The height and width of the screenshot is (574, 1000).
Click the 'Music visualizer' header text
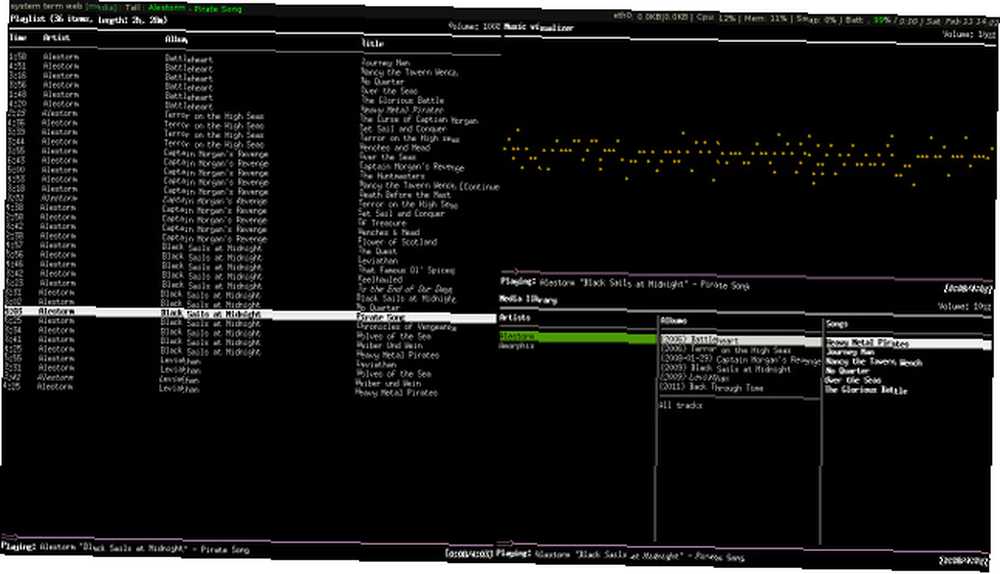538,27
